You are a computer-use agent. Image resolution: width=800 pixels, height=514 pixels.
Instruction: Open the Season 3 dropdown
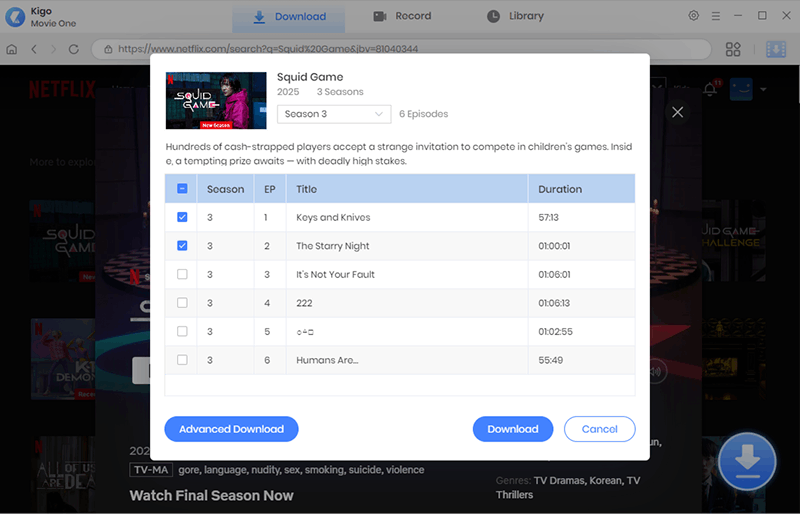pyautogui.click(x=334, y=114)
